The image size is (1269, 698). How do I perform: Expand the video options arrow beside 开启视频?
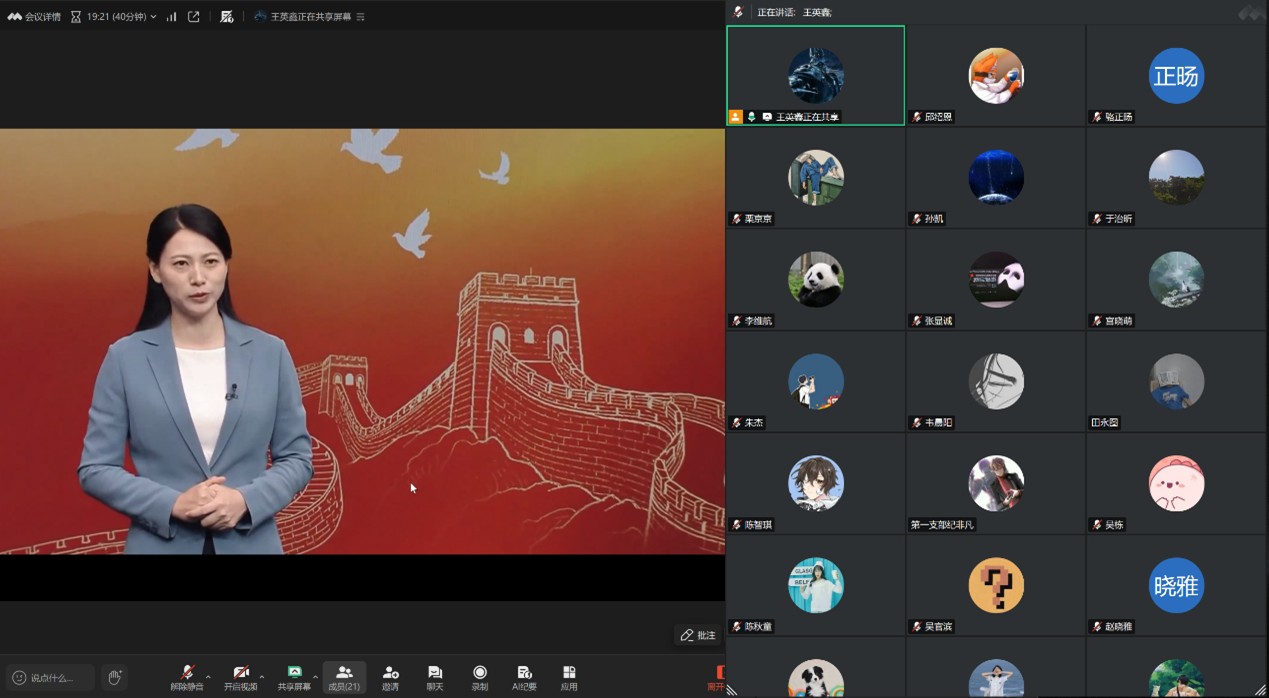tap(262, 676)
